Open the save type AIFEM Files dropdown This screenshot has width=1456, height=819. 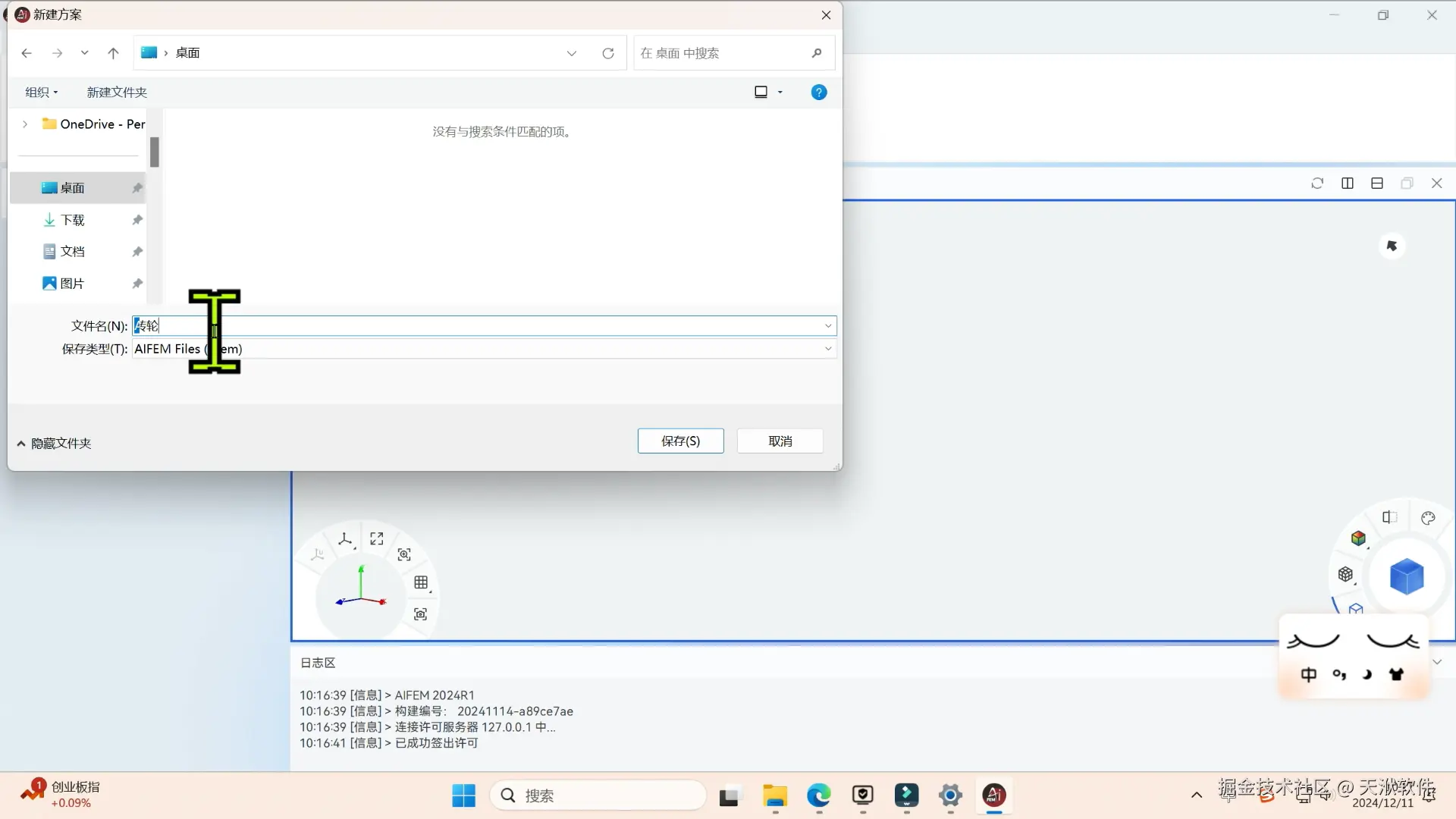828,349
